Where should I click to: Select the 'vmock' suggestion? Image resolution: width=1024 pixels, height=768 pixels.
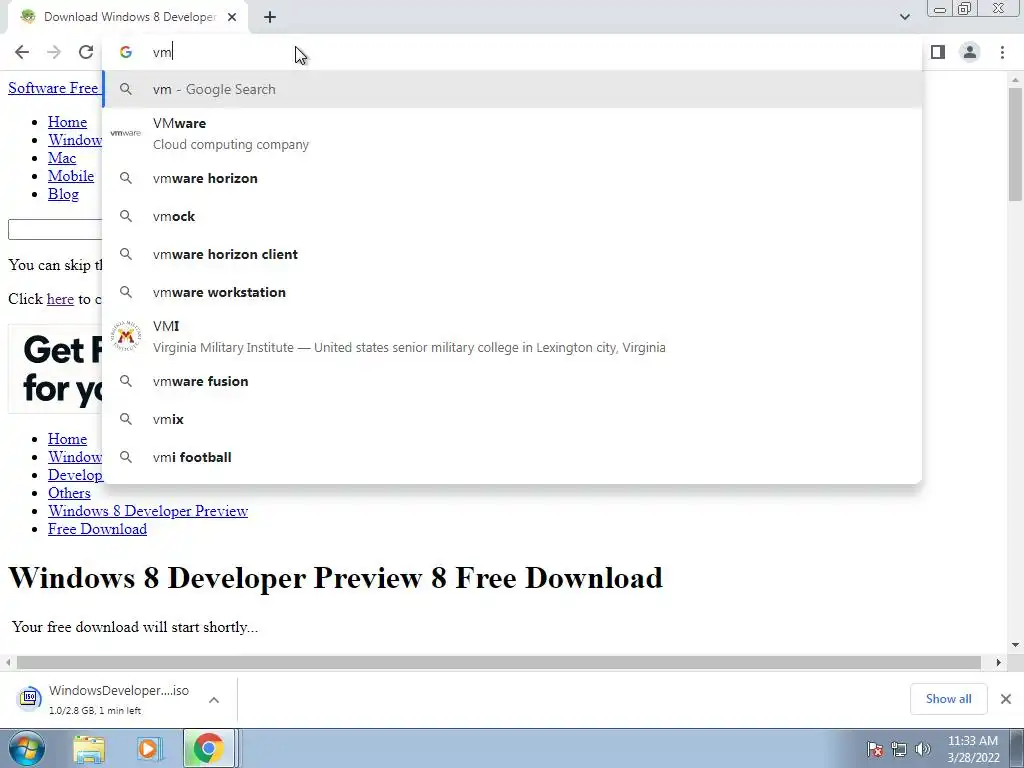513,216
